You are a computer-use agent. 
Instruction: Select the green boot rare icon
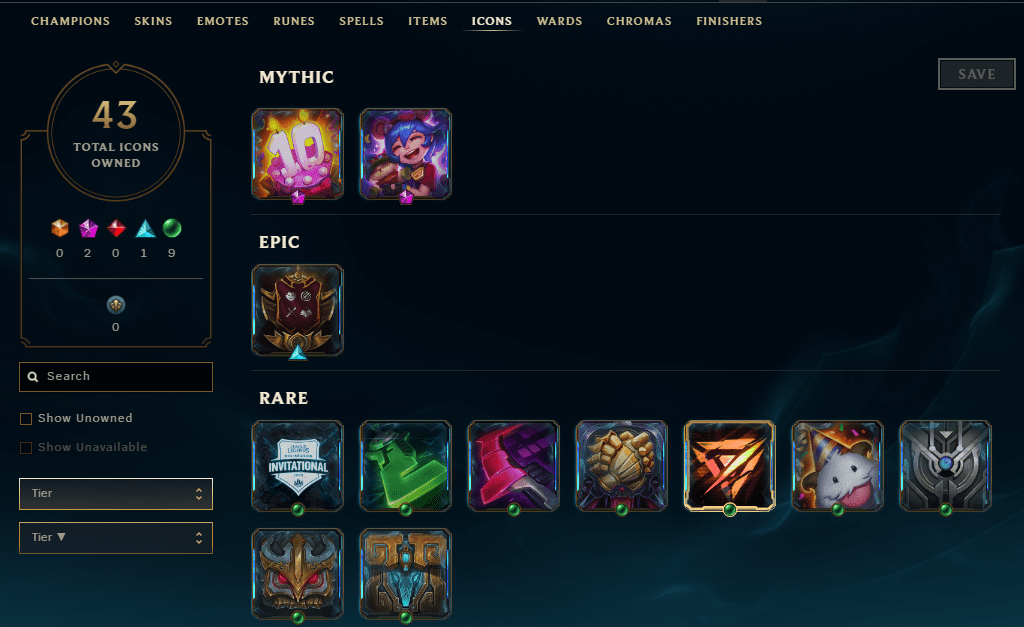(406, 466)
